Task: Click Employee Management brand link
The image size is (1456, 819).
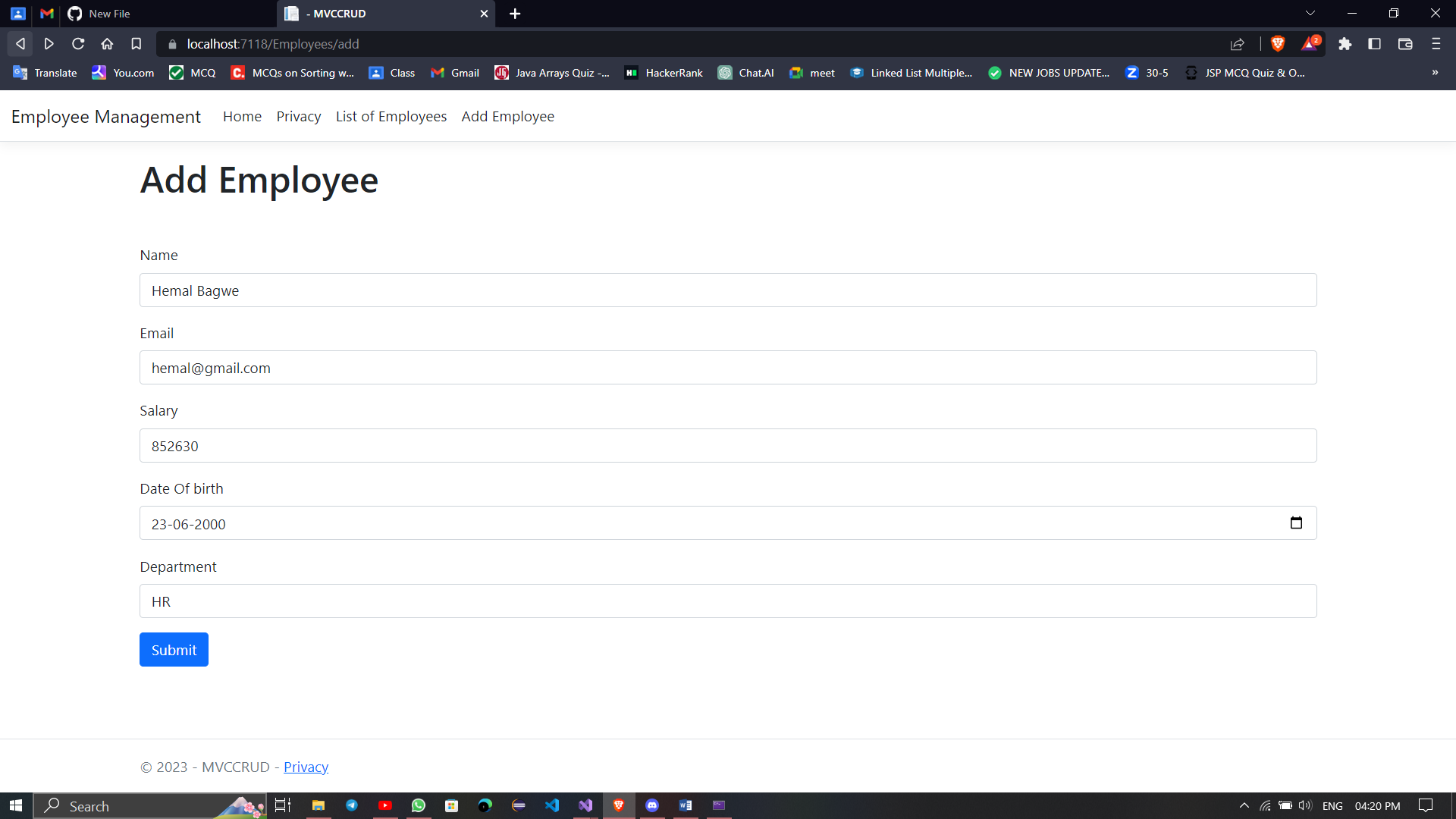Action: pyautogui.click(x=106, y=116)
